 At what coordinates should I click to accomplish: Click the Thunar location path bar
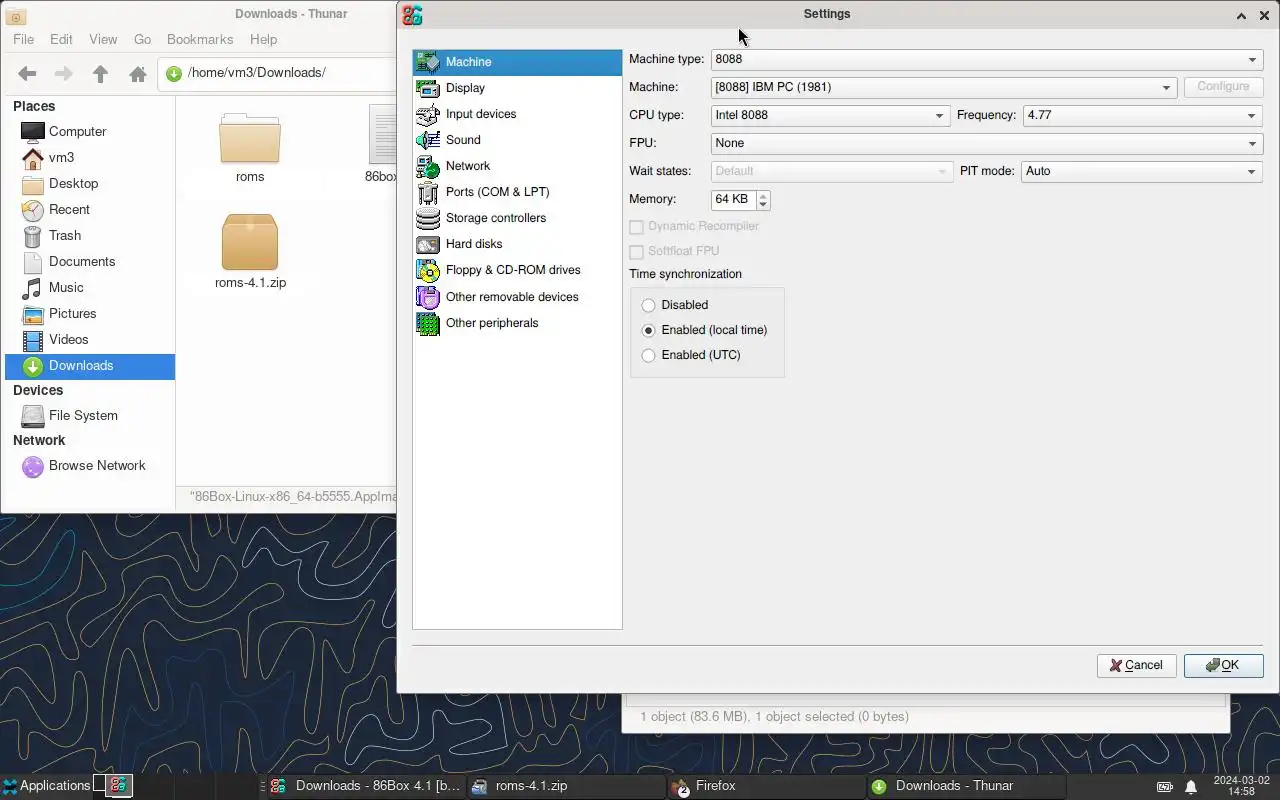(x=276, y=73)
